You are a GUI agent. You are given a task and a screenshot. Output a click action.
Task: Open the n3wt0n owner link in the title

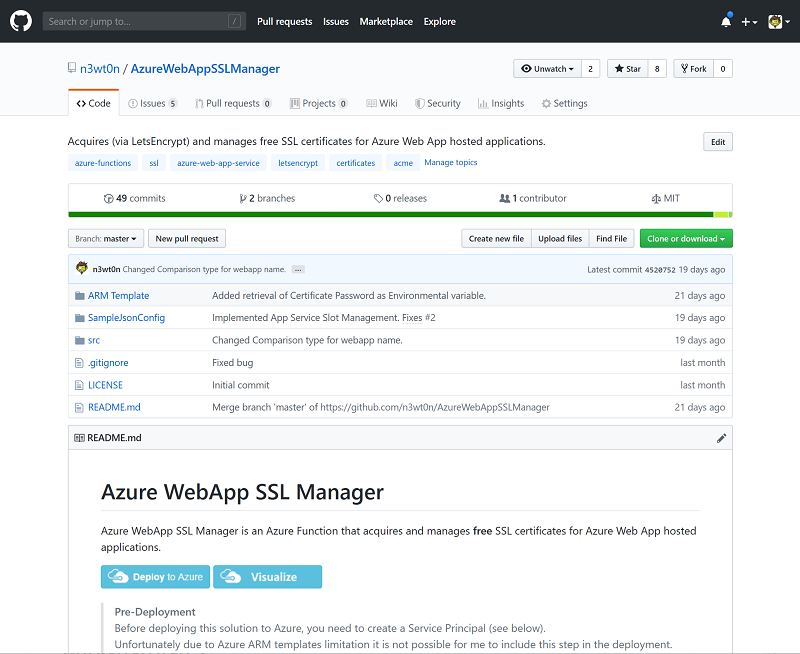[99, 68]
